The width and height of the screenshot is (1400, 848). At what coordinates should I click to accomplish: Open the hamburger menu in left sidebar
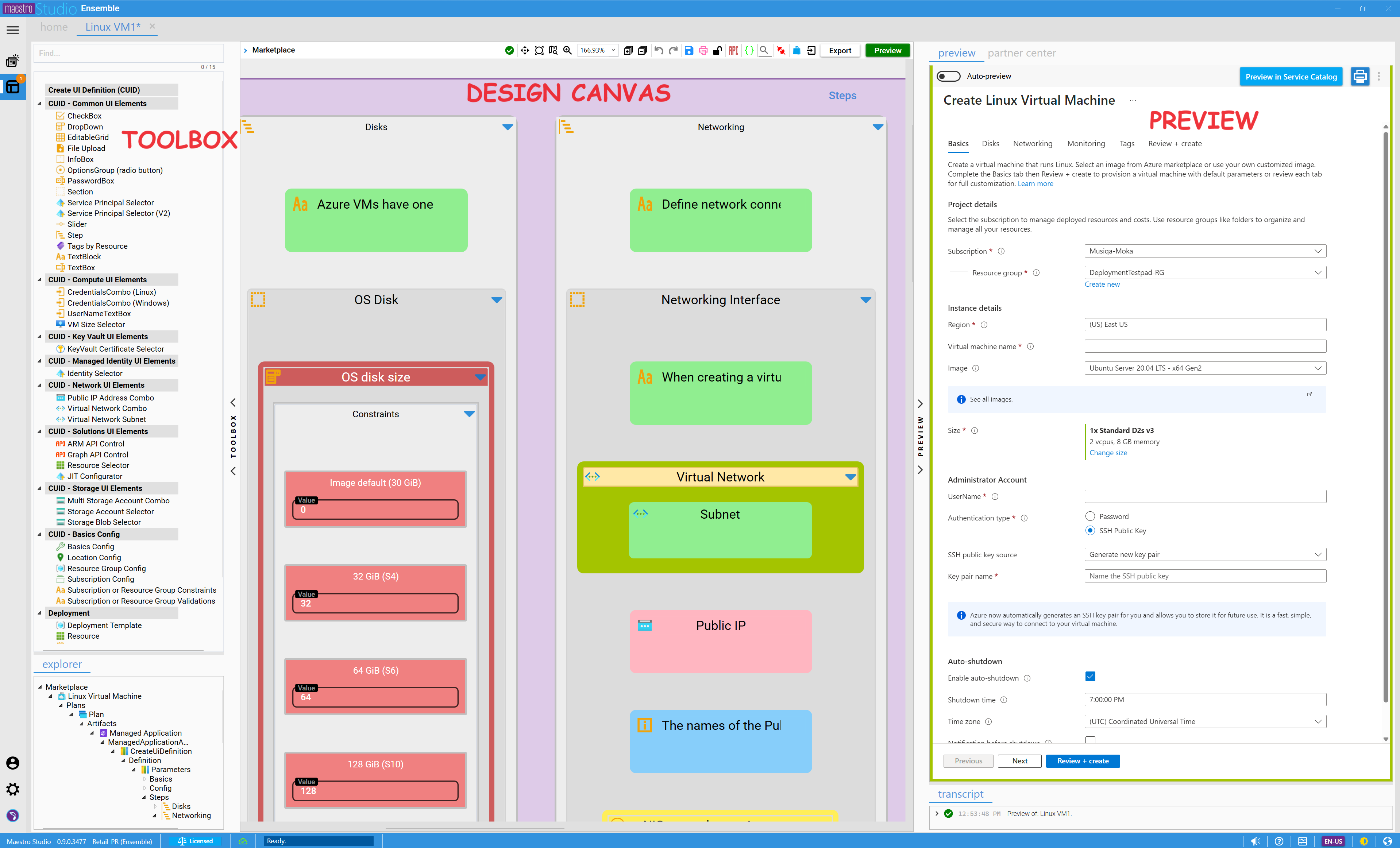[12, 30]
